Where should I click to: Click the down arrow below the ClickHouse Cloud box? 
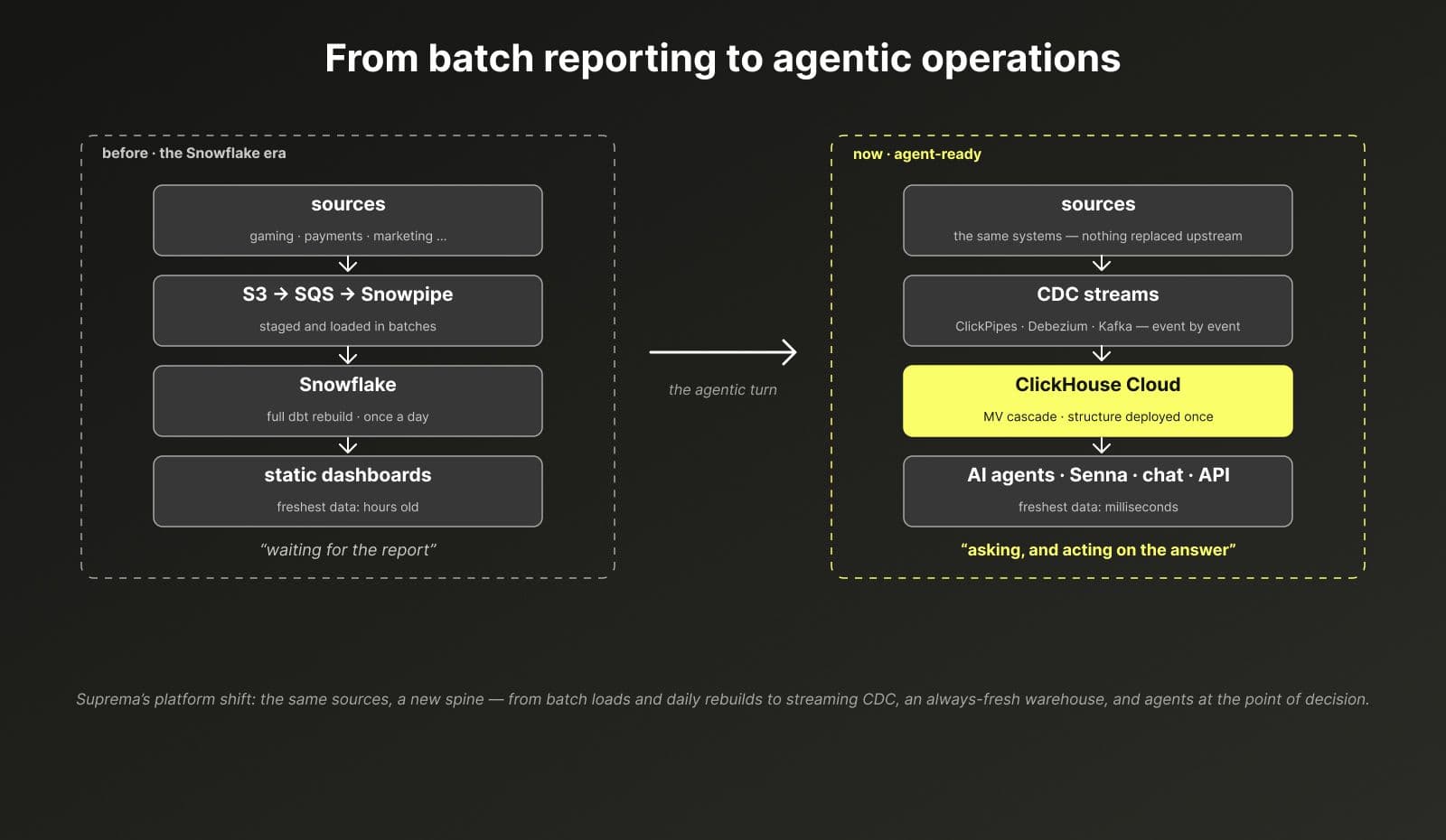(1101, 445)
